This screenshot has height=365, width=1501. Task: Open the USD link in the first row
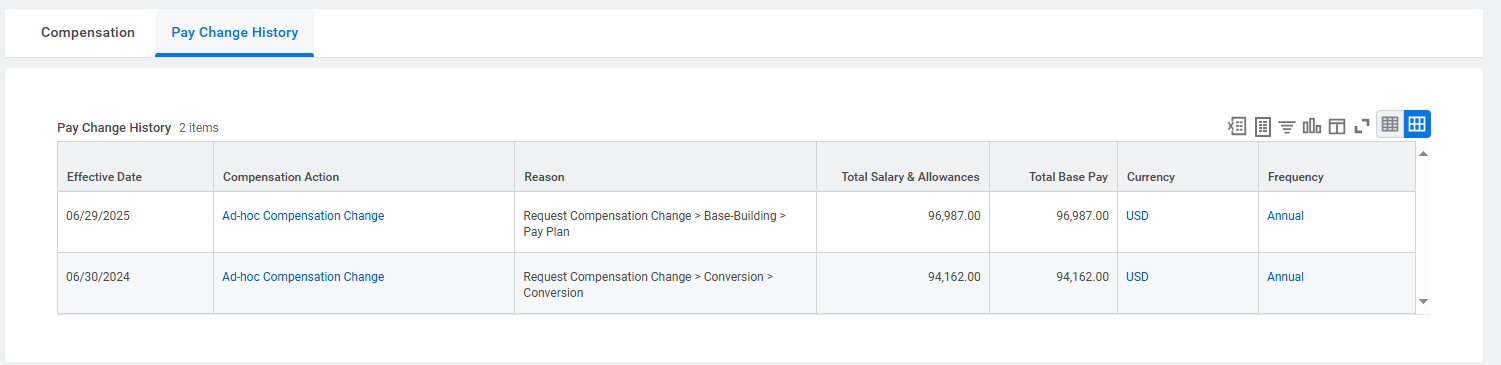click(x=1138, y=216)
